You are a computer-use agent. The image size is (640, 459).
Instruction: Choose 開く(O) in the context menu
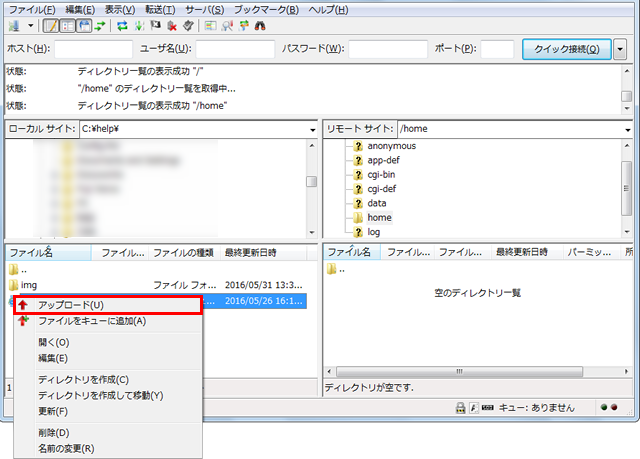[x=108, y=342]
